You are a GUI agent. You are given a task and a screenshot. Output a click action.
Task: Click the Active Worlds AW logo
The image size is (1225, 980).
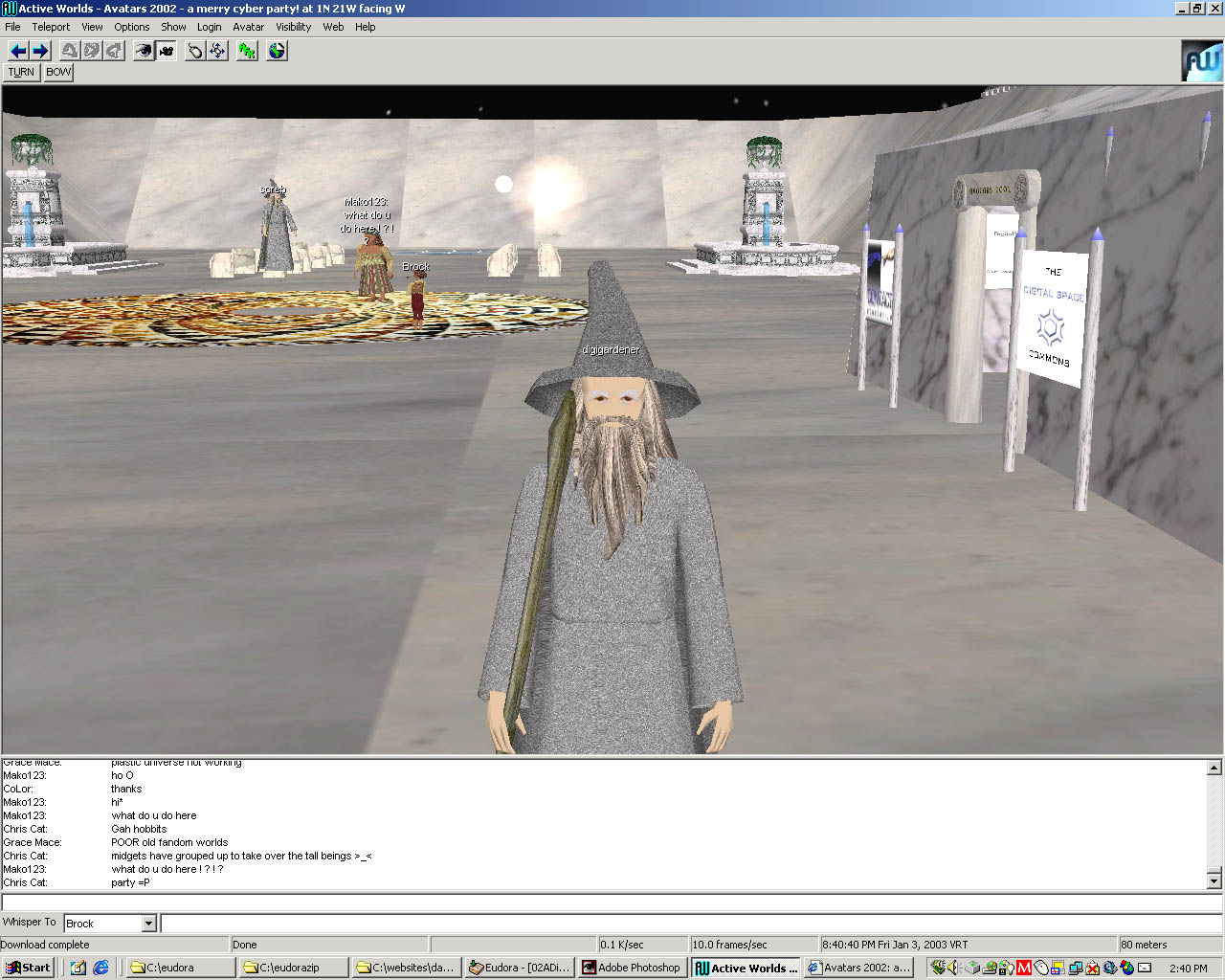pyautogui.click(x=1201, y=61)
